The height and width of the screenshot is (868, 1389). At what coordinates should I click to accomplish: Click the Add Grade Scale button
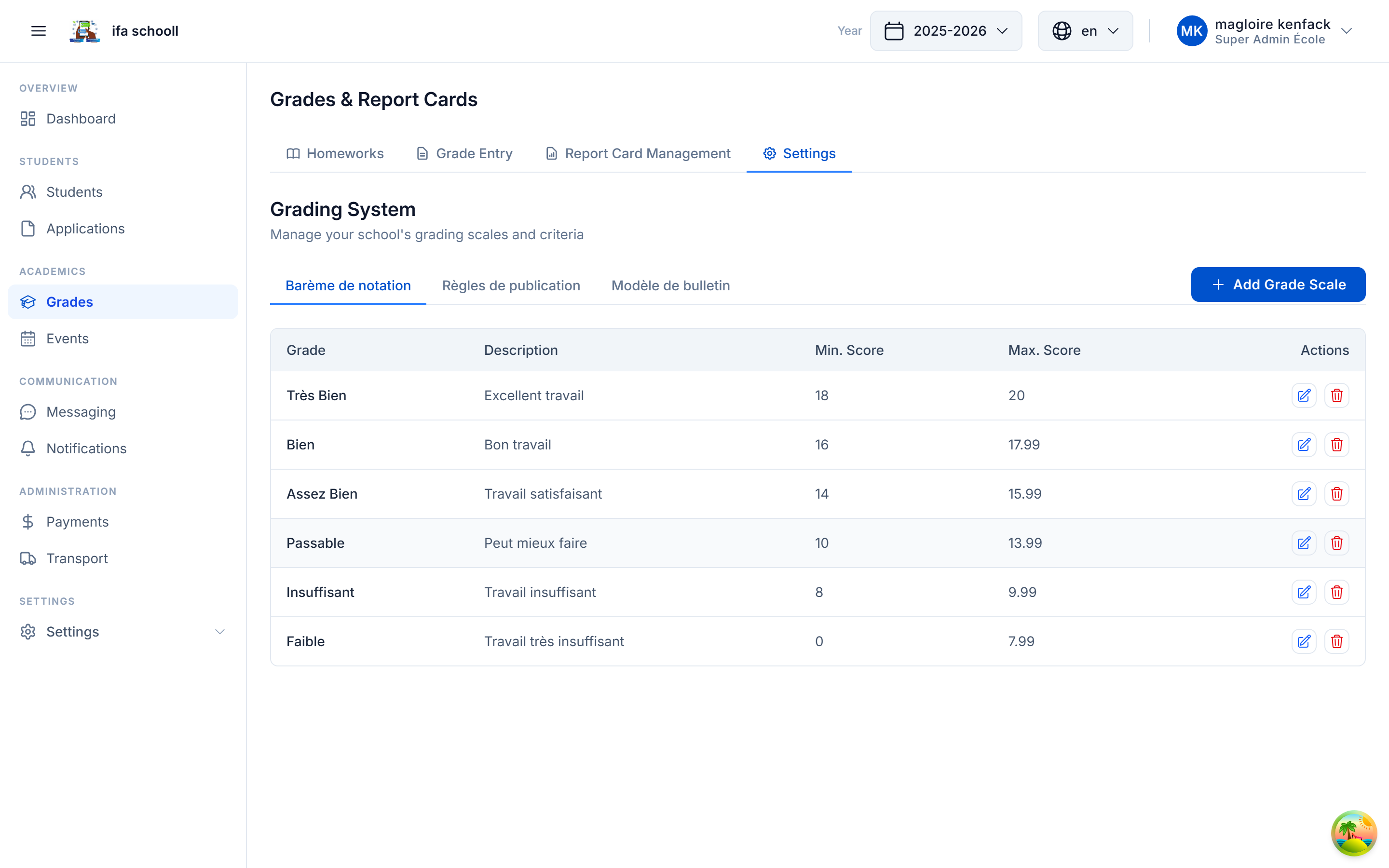[1278, 284]
